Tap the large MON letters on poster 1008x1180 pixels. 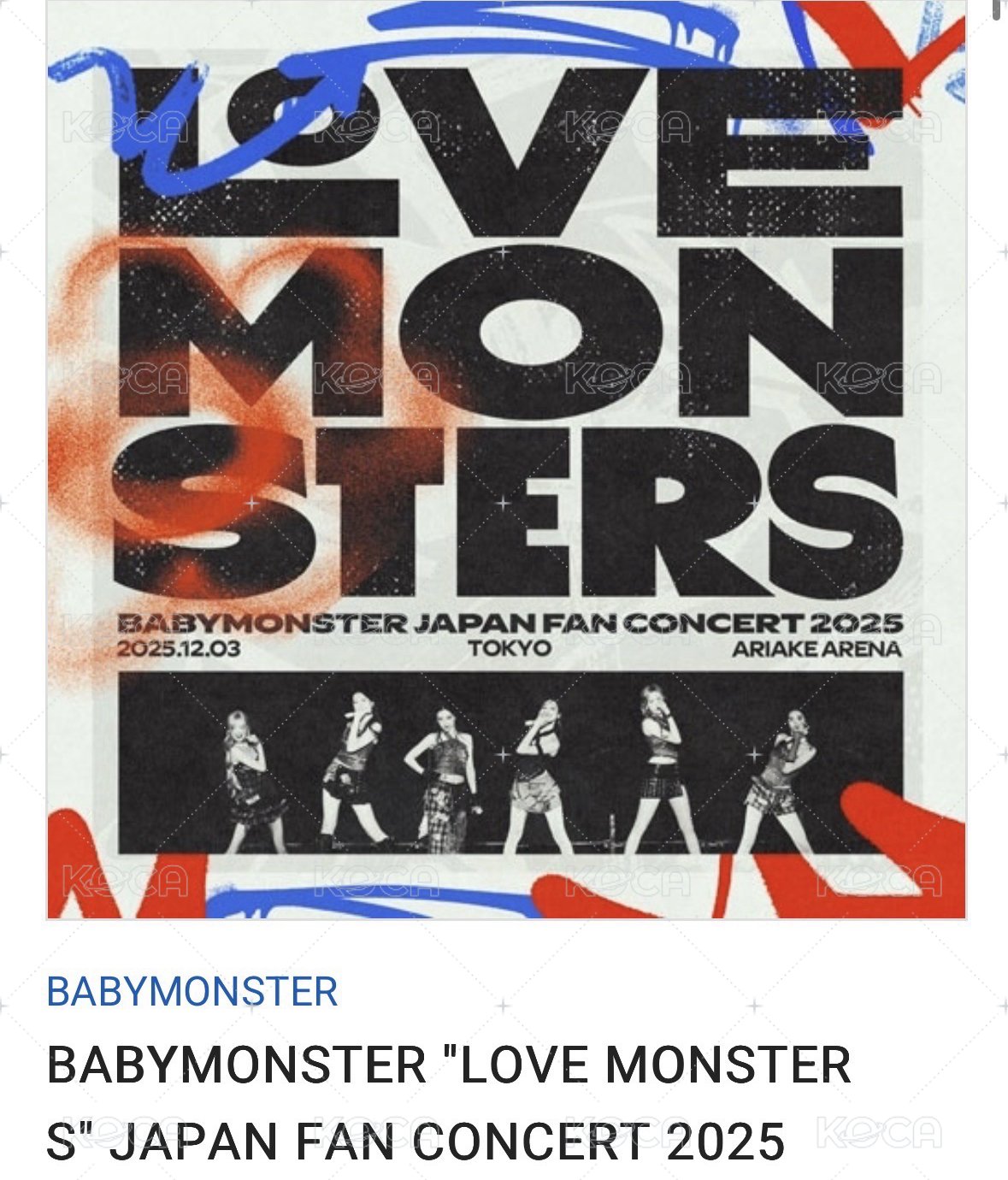(510, 333)
